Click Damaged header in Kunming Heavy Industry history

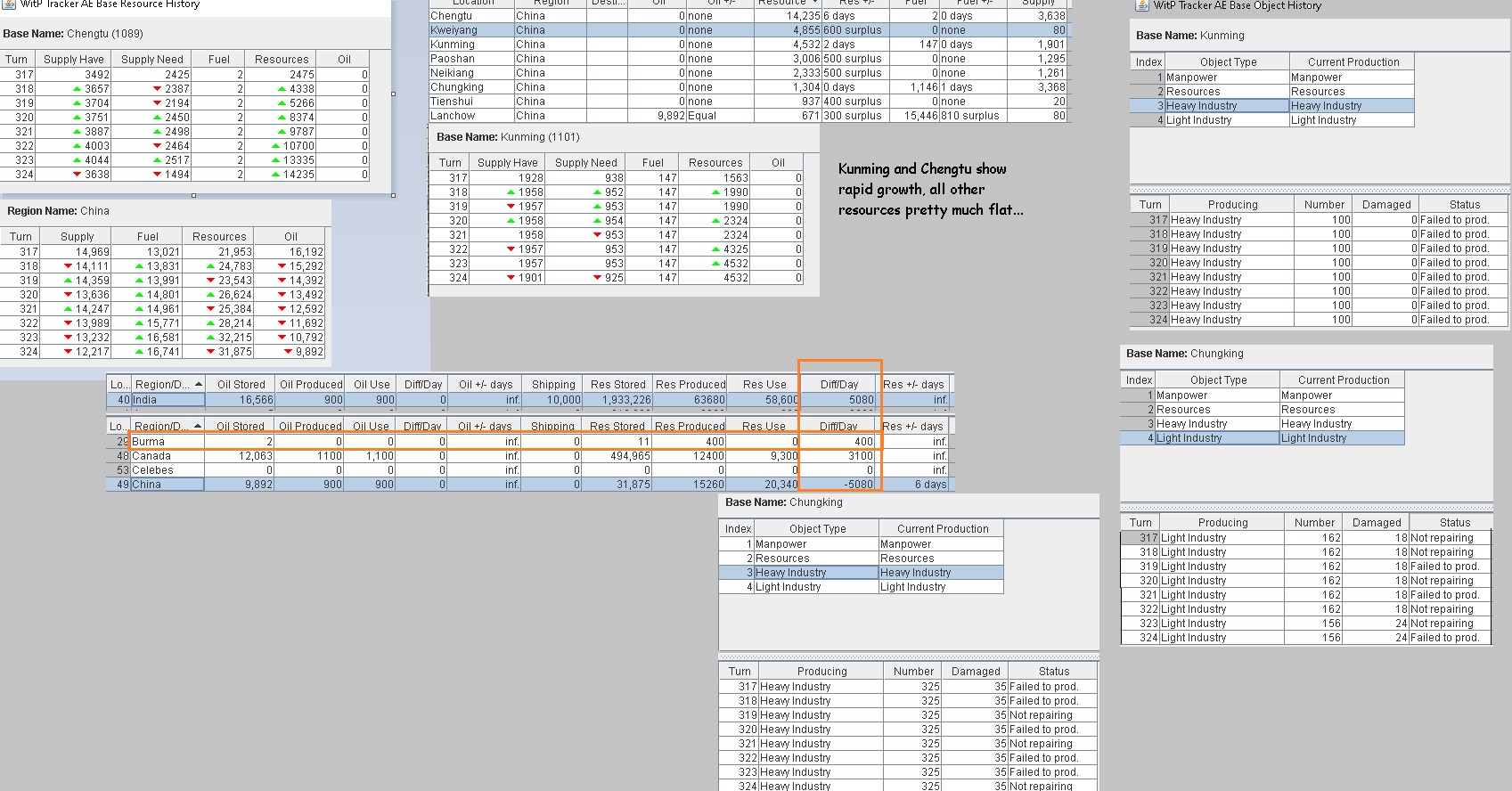click(1386, 205)
